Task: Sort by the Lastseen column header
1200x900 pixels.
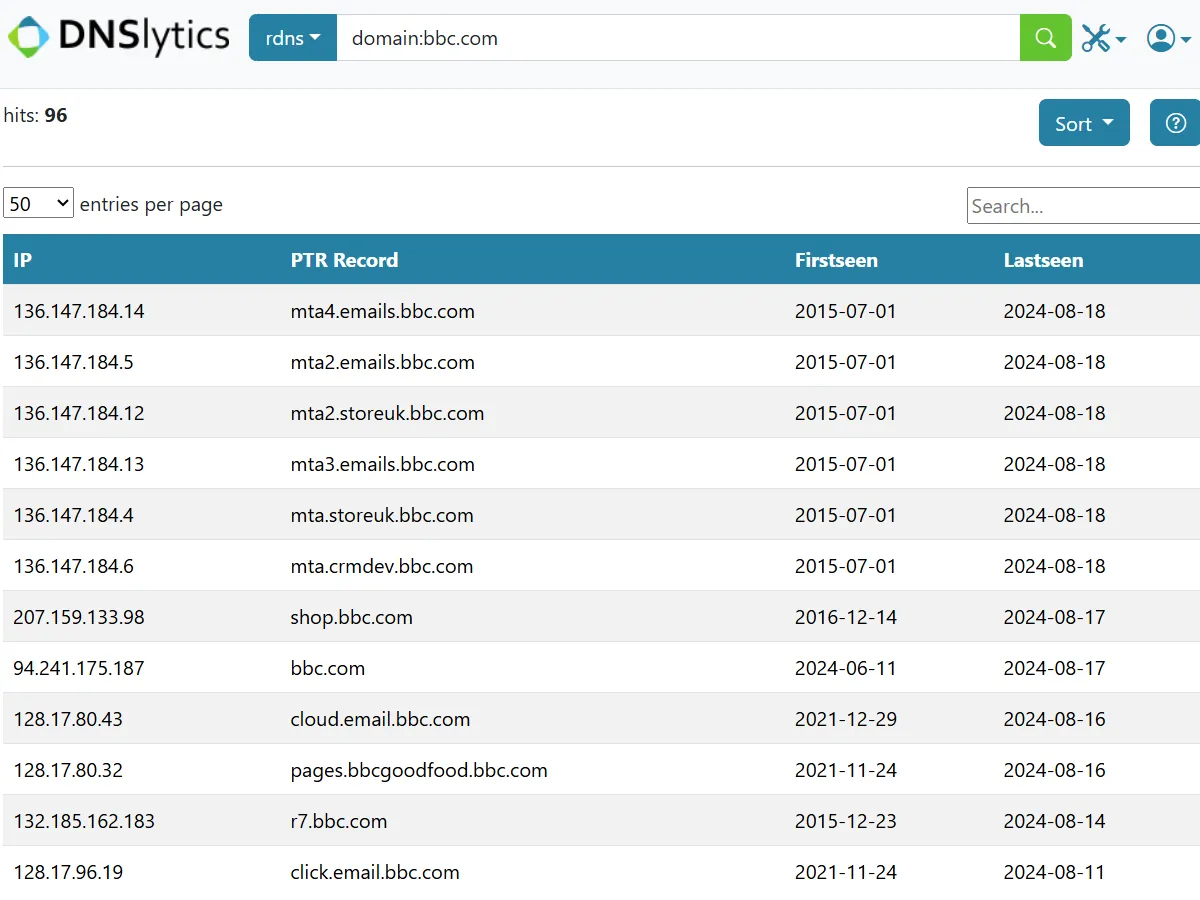Action: pos(1043,260)
